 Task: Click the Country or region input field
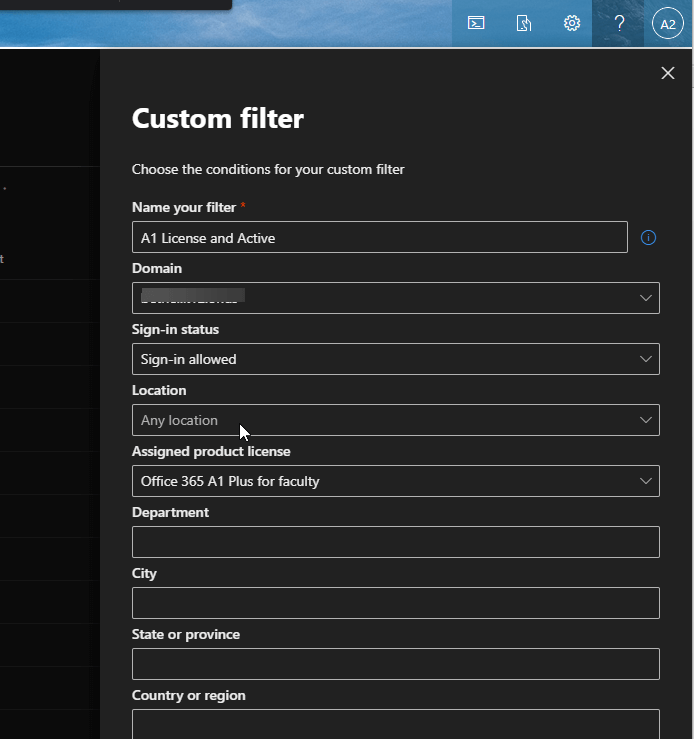[x=396, y=724]
